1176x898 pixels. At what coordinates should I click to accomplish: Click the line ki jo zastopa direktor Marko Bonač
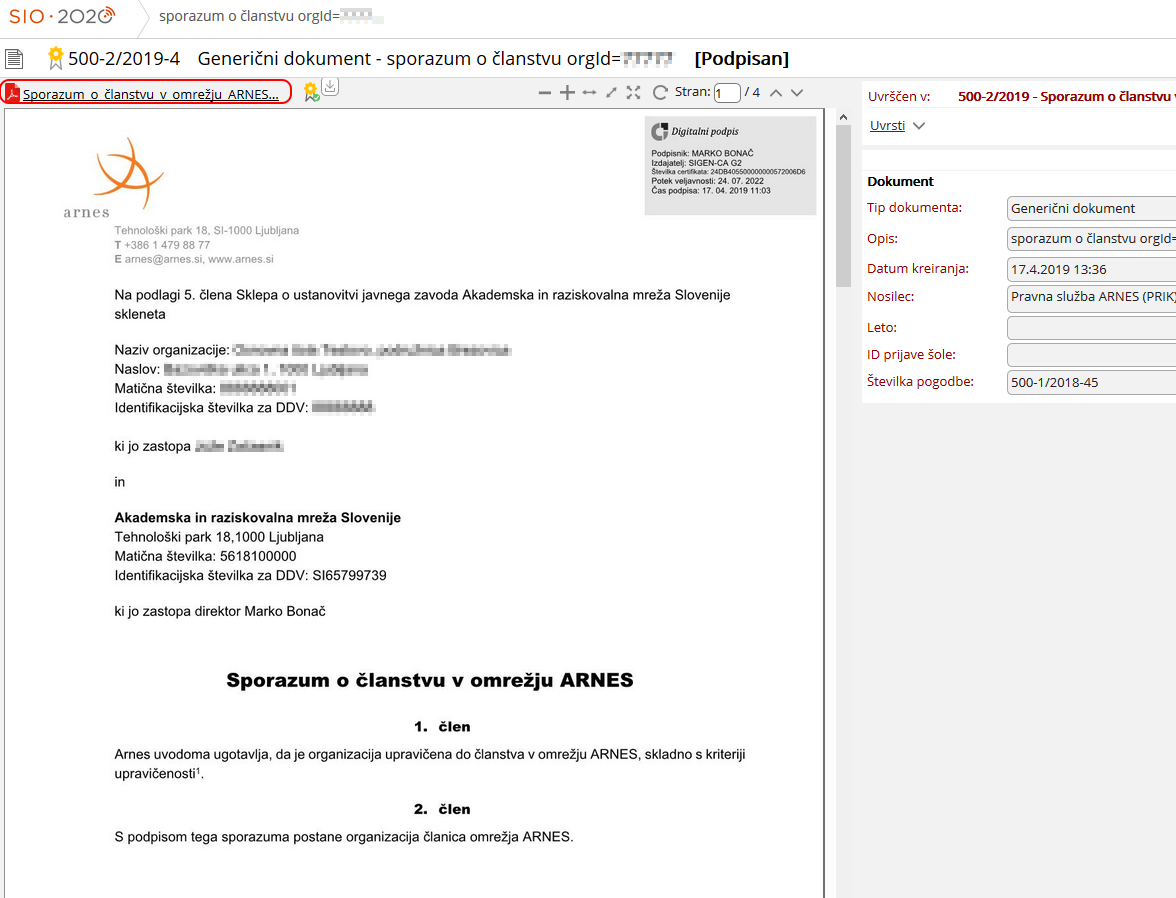(x=220, y=611)
